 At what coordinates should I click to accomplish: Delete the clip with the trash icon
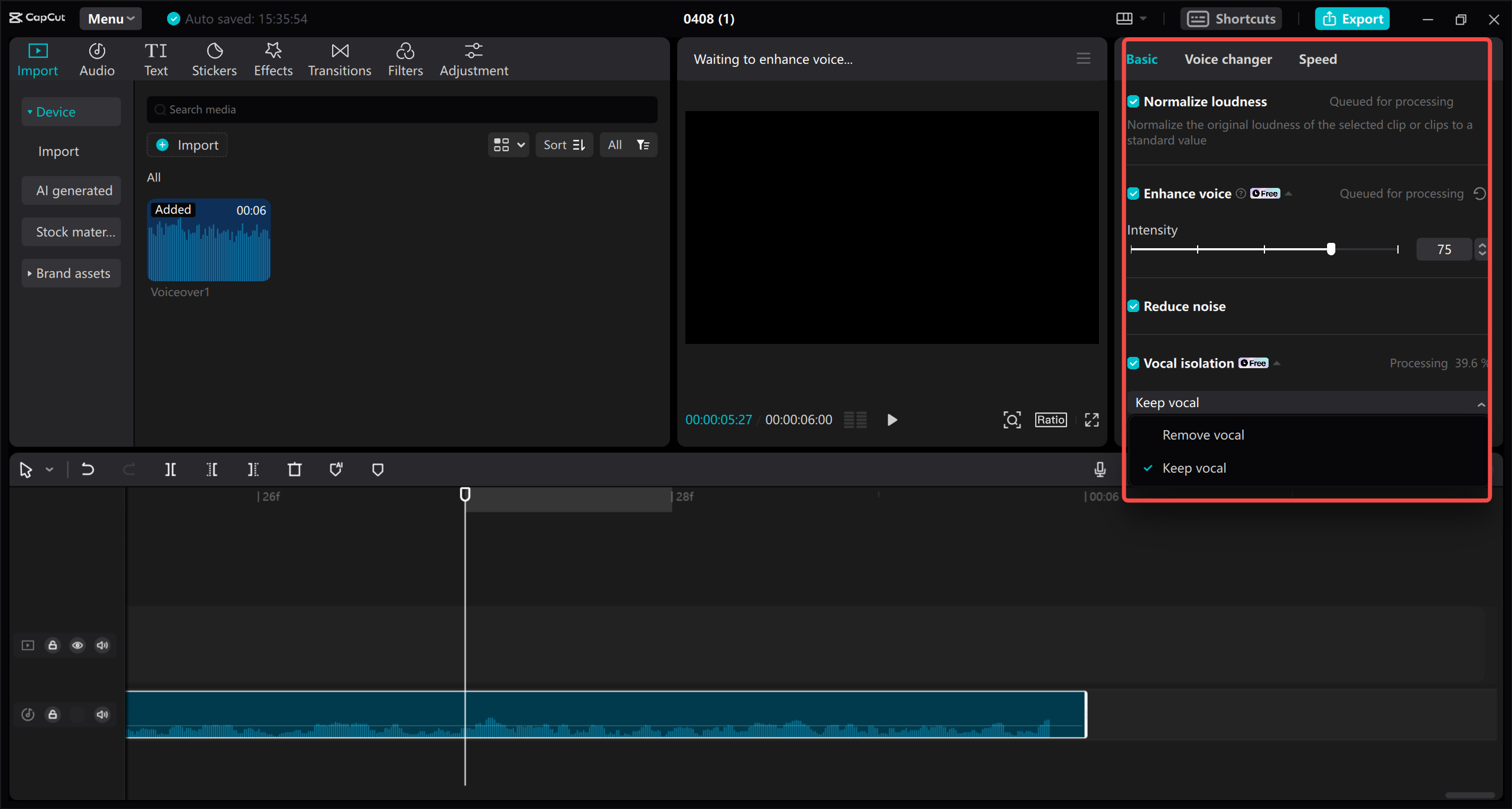pyautogui.click(x=294, y=469)
